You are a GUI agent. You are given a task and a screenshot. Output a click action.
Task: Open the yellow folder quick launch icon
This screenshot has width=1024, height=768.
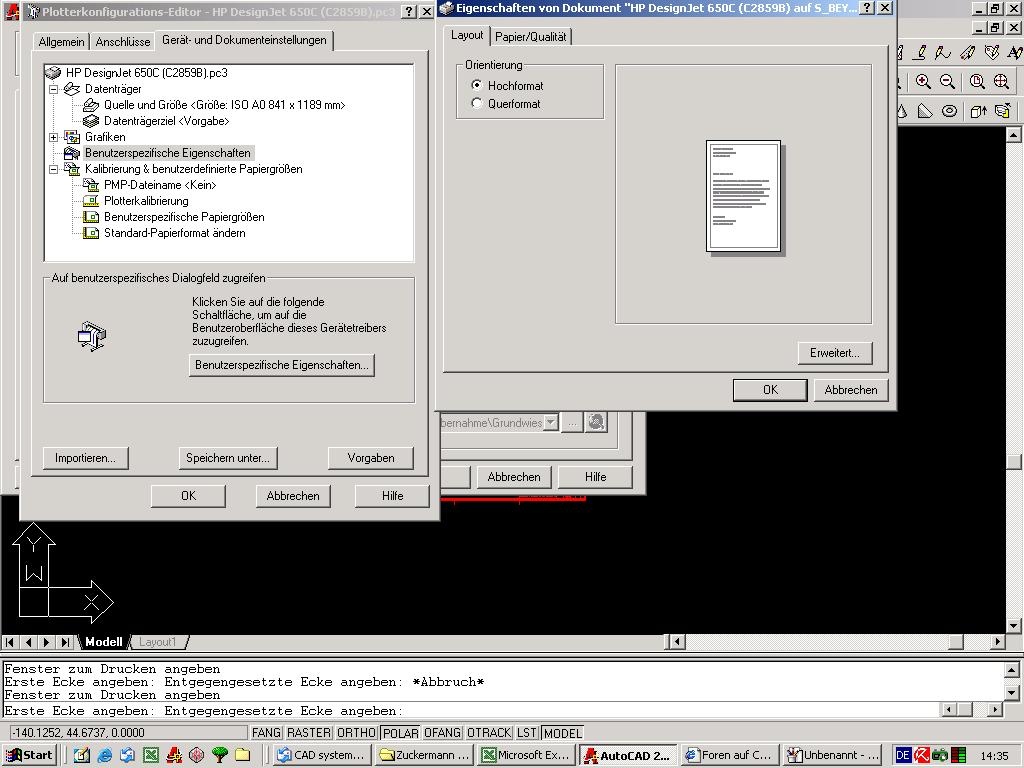coord(242,755)
